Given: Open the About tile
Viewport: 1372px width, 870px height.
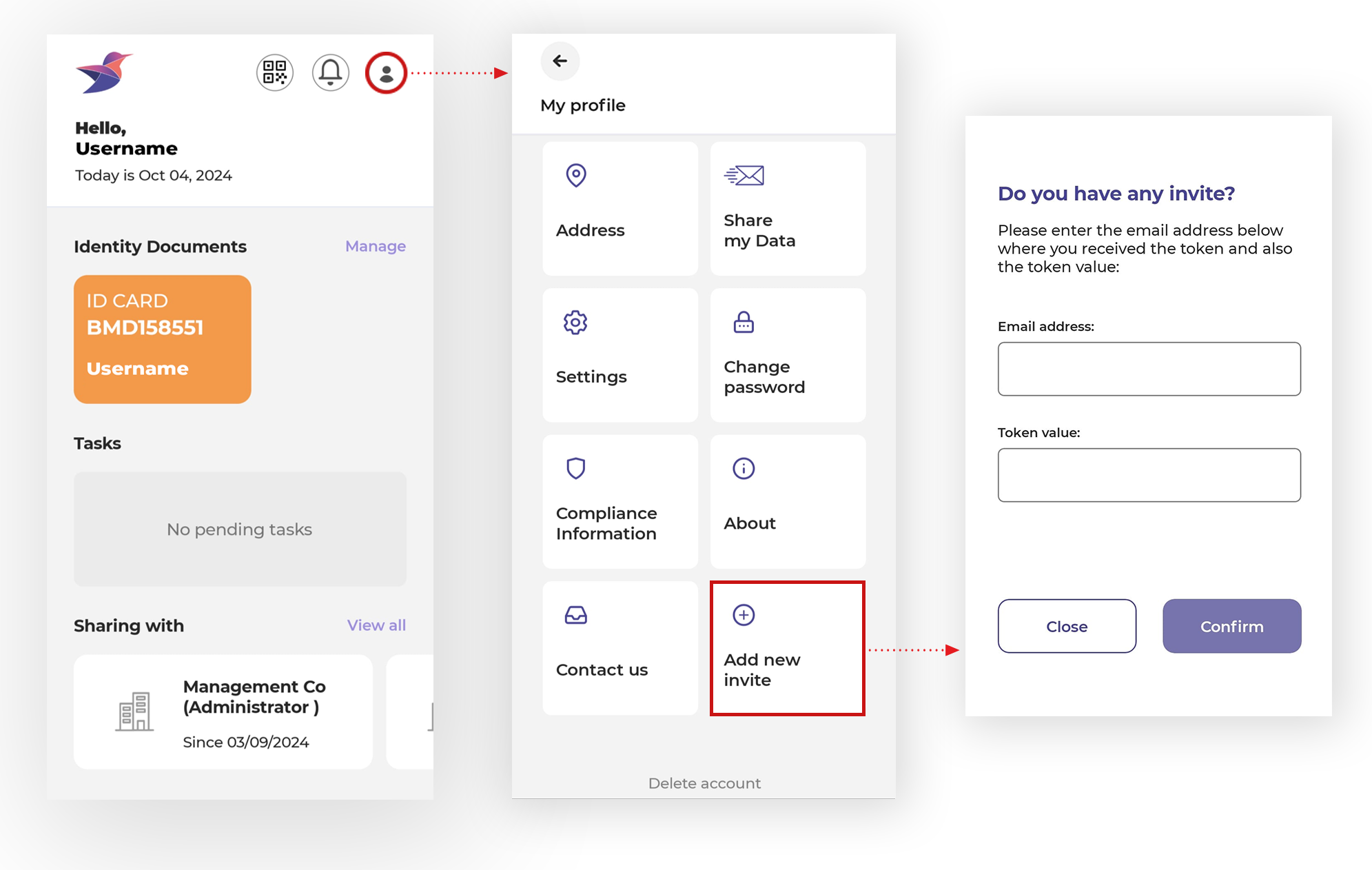Looking at the screenshot, I should 788,502.
